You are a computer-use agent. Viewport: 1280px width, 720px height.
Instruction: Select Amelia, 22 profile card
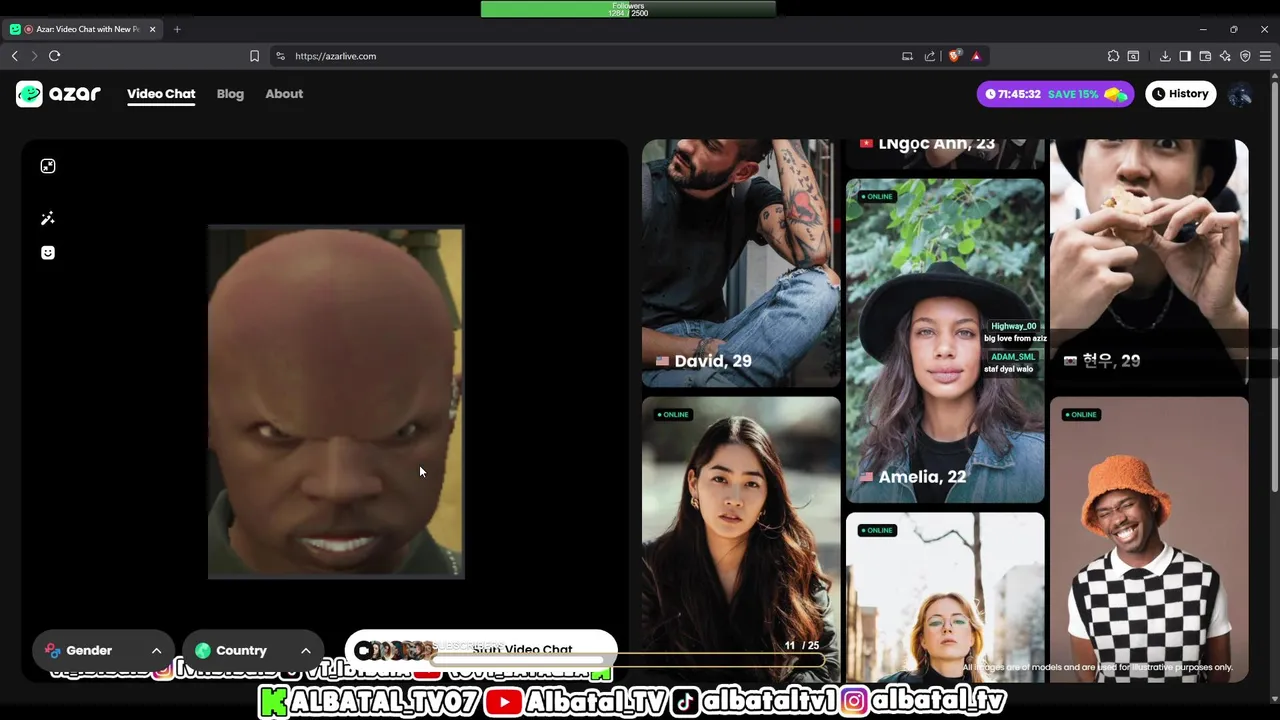945,340
